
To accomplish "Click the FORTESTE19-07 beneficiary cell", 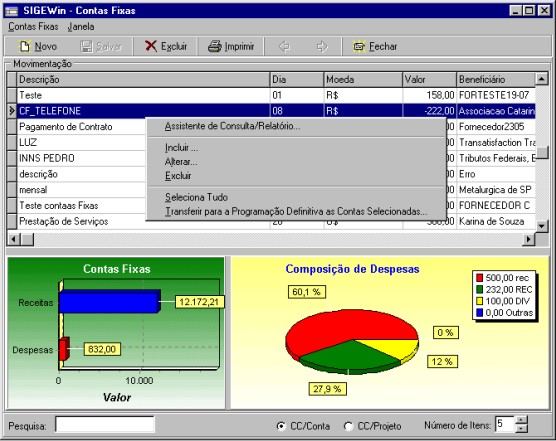I will [x=496, y=95].
